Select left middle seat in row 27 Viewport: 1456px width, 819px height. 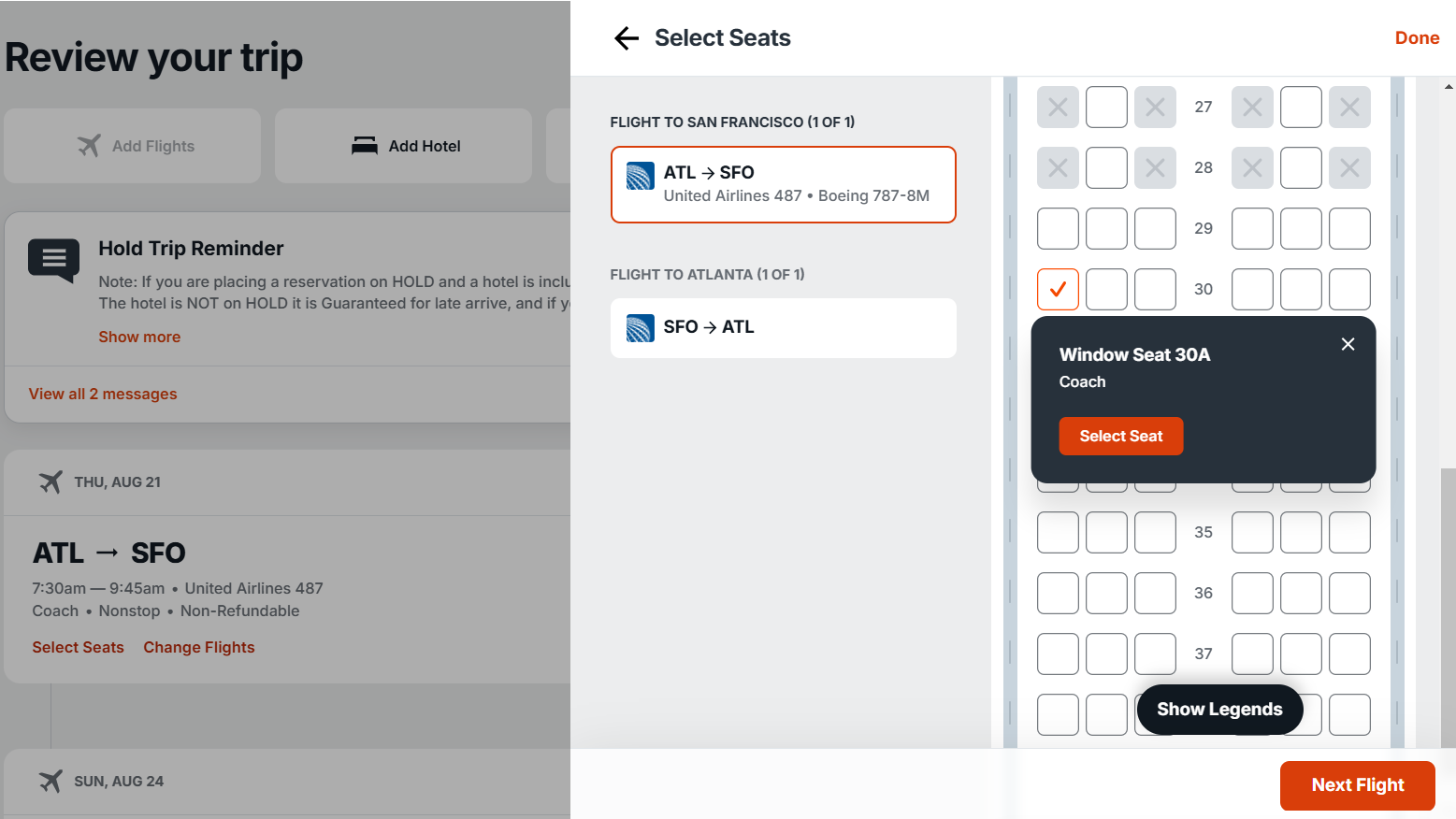click(x=1106, y=108)
